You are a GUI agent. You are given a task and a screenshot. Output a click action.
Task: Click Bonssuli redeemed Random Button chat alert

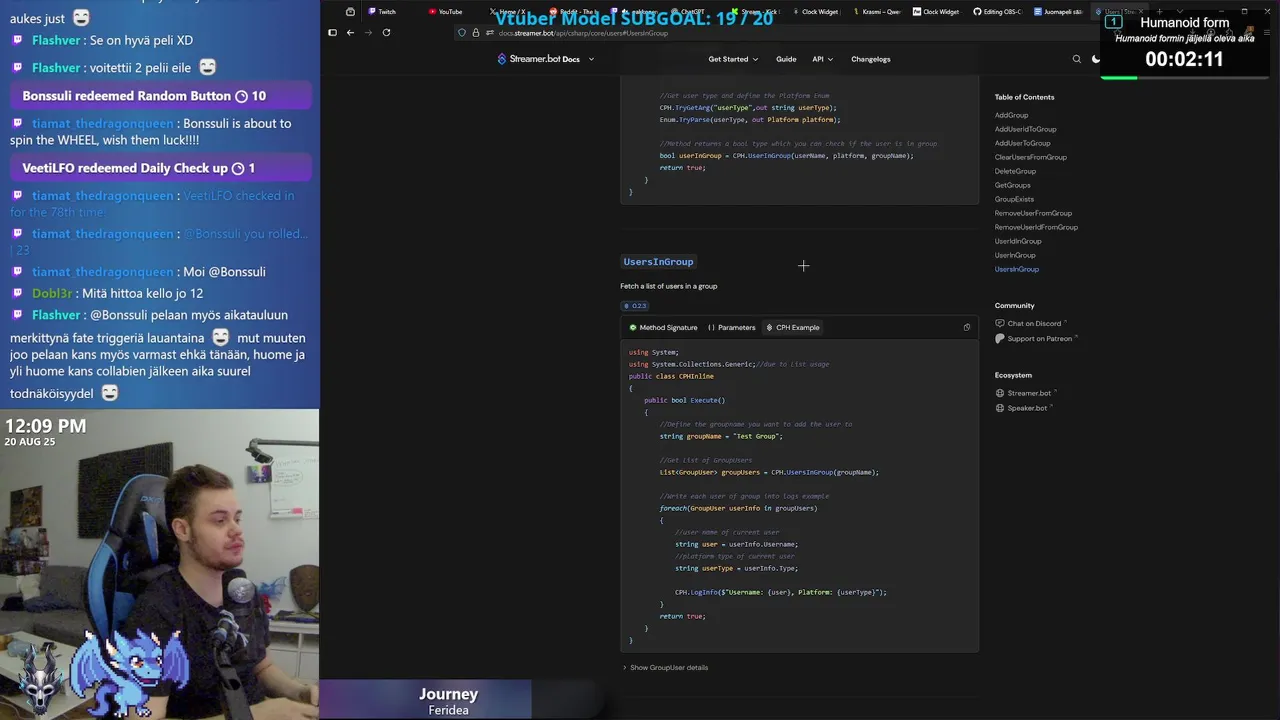tap(162, 96)
